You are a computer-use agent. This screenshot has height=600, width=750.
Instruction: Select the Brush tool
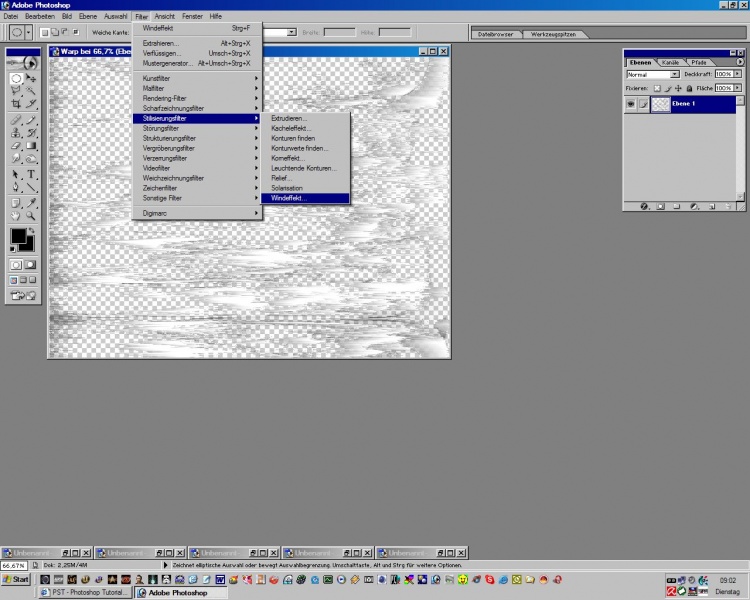(31, 120)
